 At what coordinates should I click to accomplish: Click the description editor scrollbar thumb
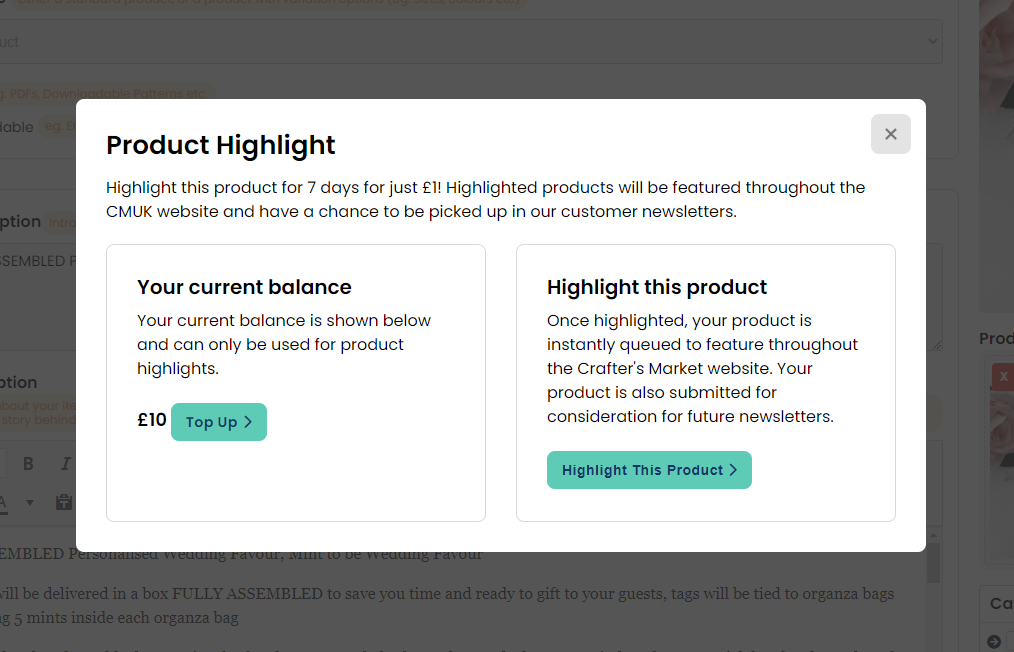pyautogui.click(x=933, y=564)
